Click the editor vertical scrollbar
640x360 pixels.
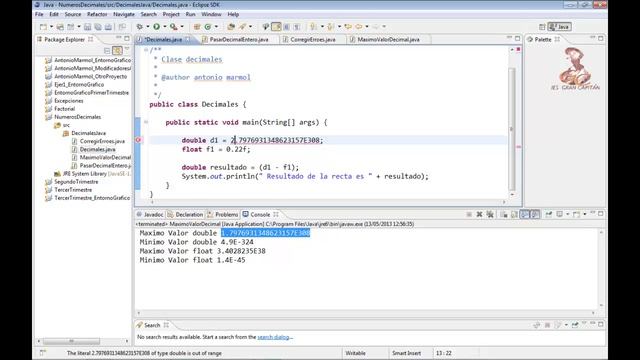(512, 129)
